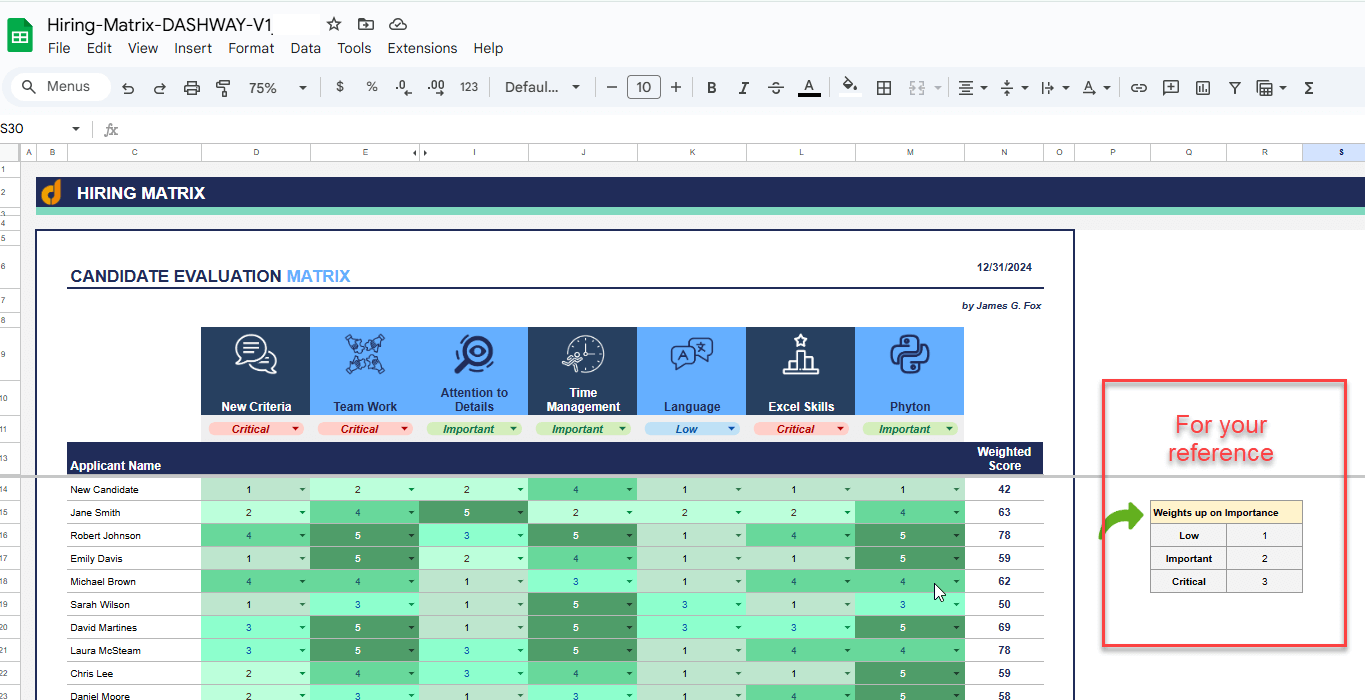Toggle bold formatting in the toolbar
The height and width of the screenshot is (700, 1365).
711,87
